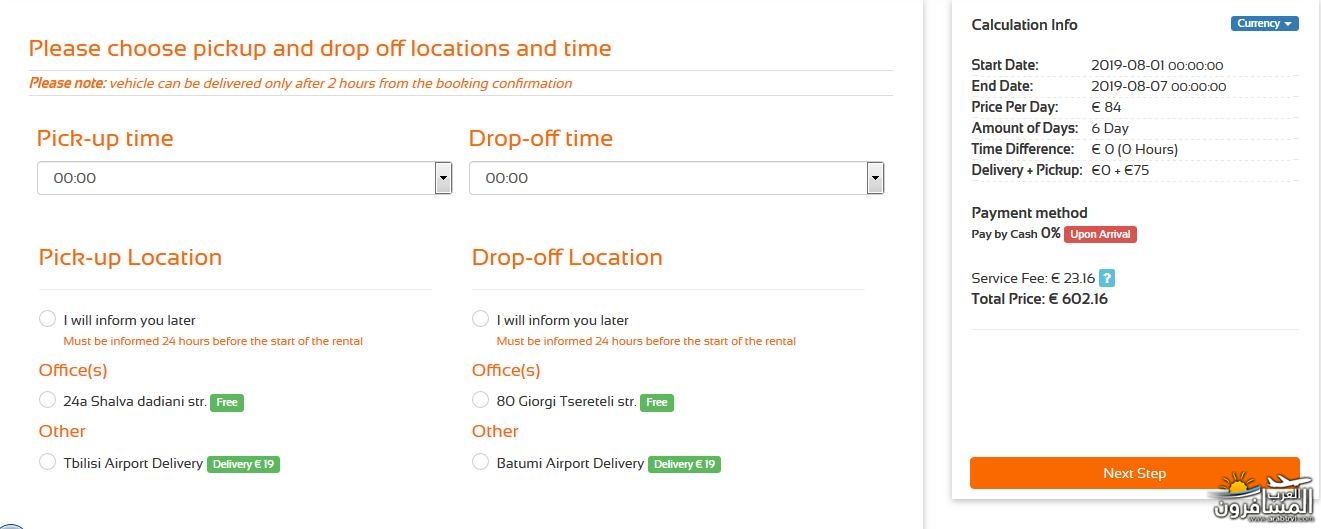This screenshot has width=1321, height=529.
Task: Click the red Upon Arrival badge
Action: point(1100,234)
